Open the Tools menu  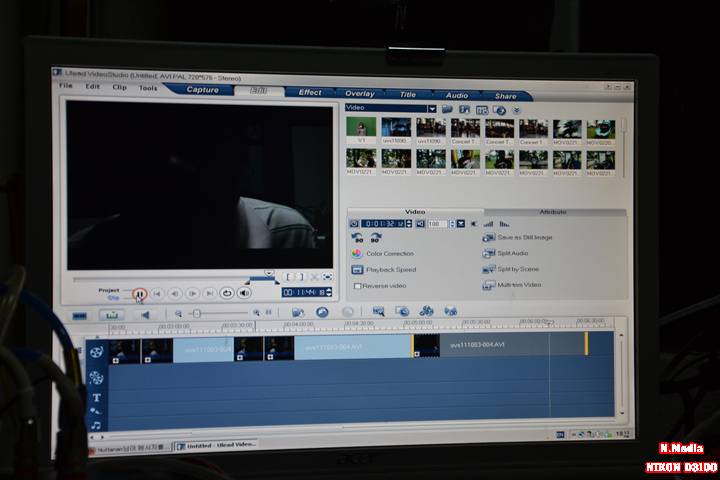click(148, 88)
